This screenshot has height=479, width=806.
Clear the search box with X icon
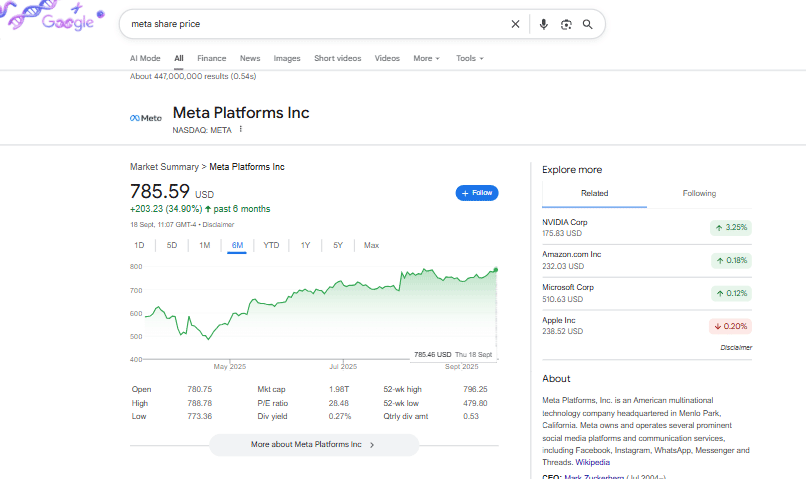[x=516, y=24]
